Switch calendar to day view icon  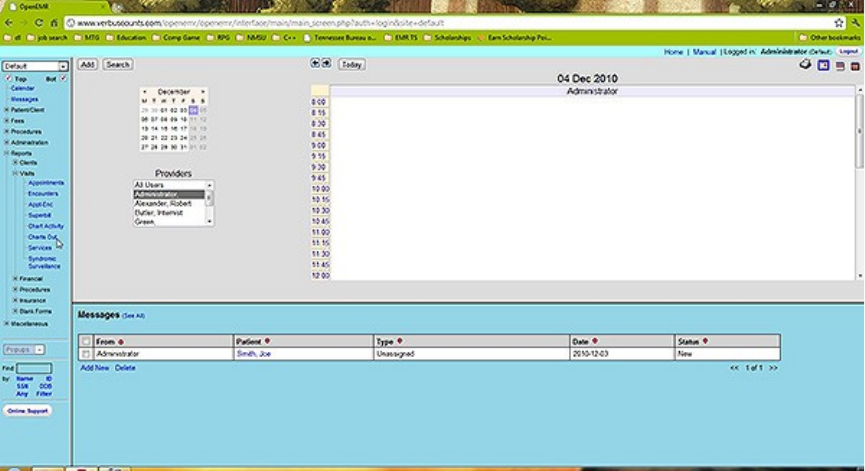pyautogui.click(x=823, y=66)
